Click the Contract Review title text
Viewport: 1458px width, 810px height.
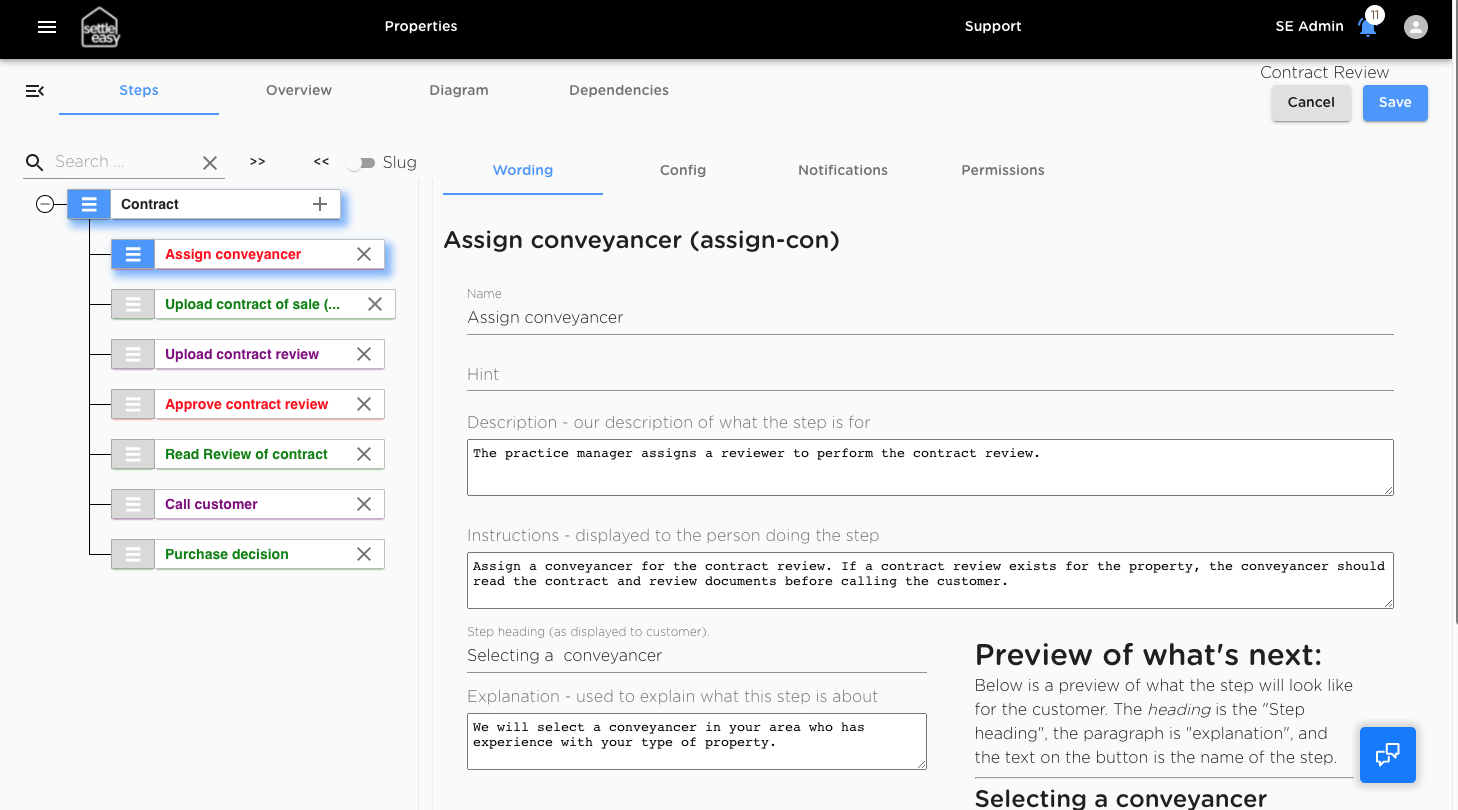click(x=1324, y=72)
